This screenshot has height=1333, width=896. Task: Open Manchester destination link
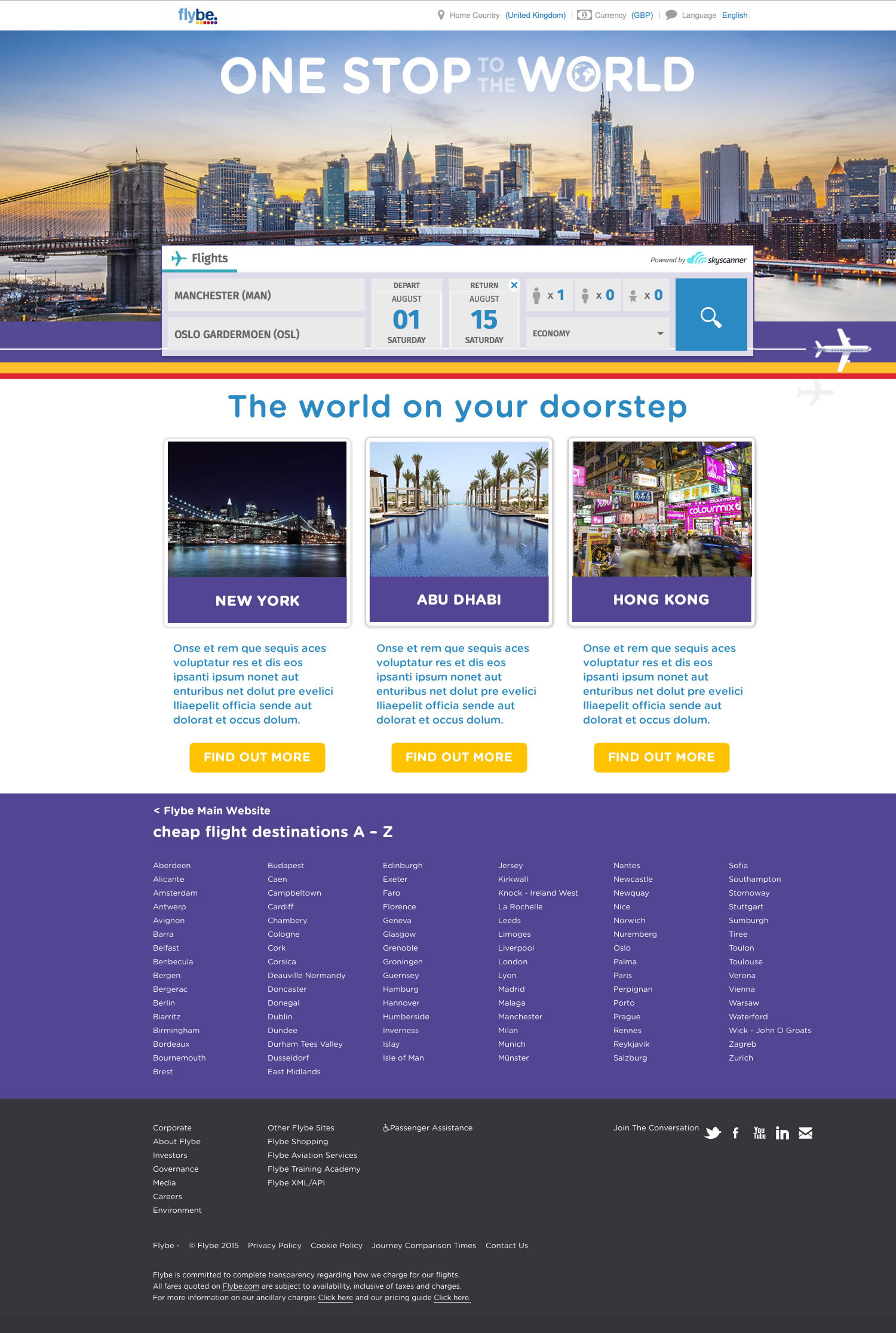[520, 1016]
